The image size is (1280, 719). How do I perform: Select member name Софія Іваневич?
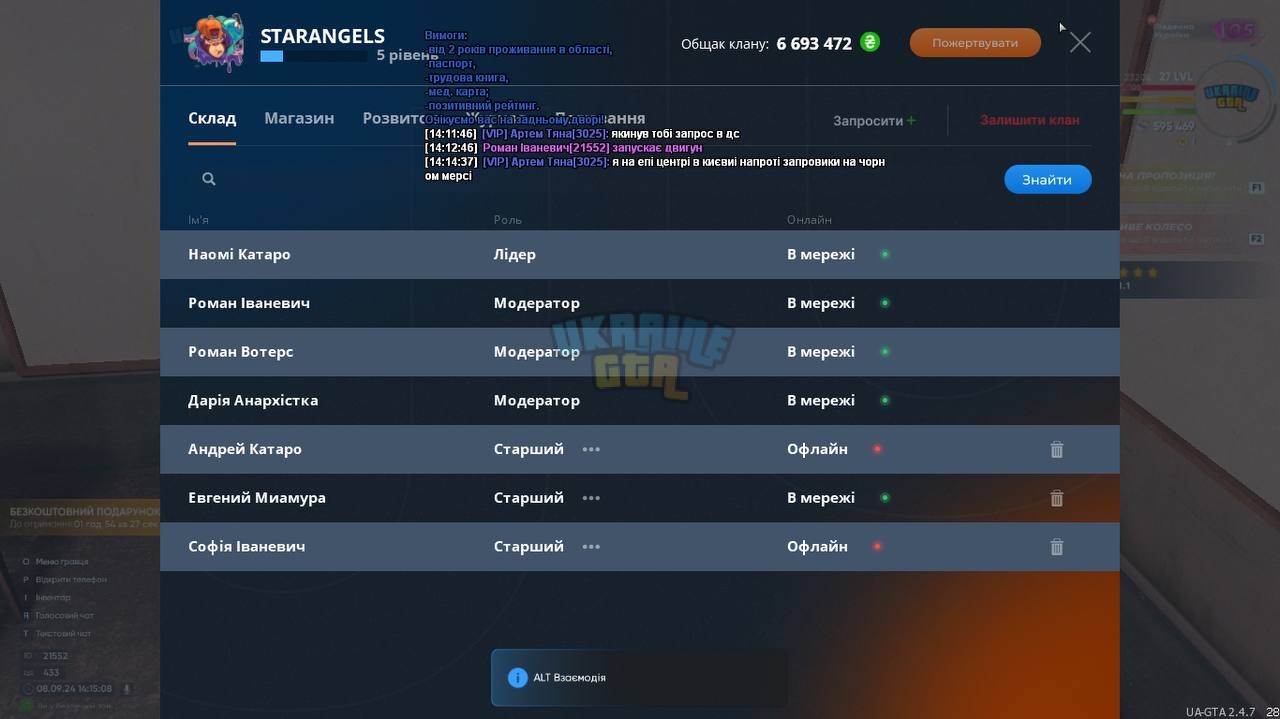click(247, 546)
